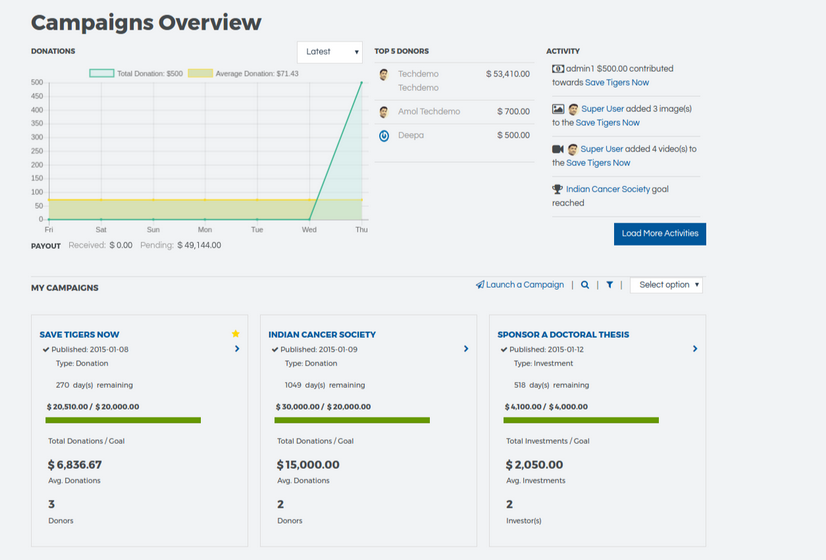The width and height of the screenshot is (826, 560).
Task: Click the trophy icon for goal reached activity
Action: (558, 189)
